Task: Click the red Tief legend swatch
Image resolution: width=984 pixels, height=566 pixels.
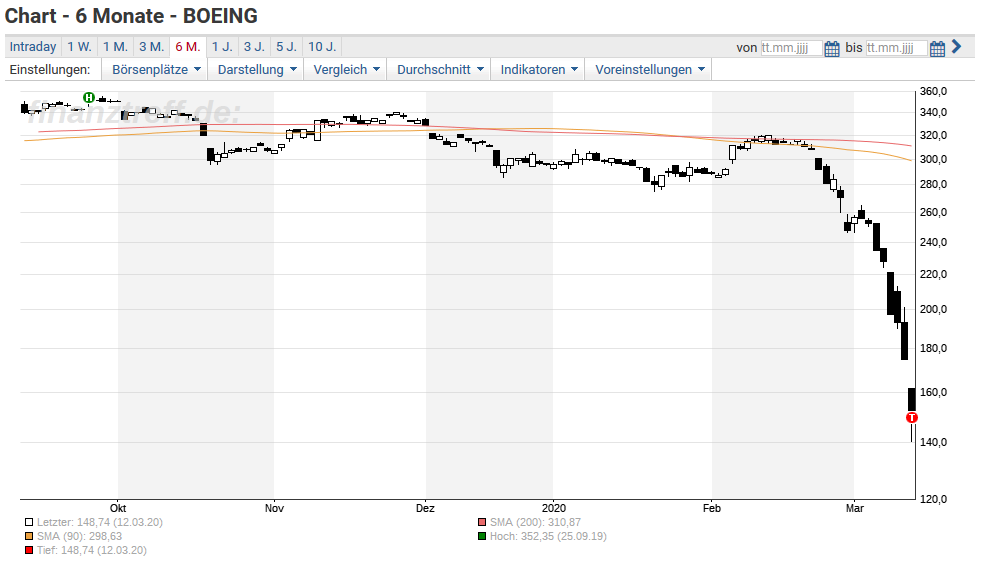Action: [x=29, y=550]
